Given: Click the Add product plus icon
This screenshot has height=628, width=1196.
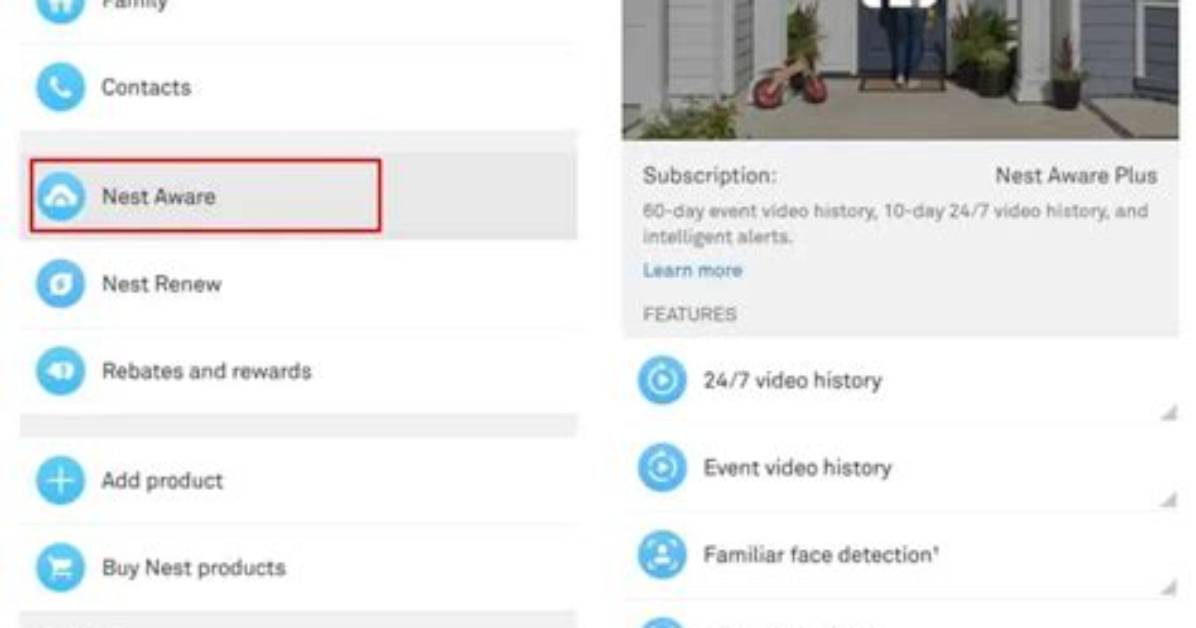Looking at the screenshot, I should [x=60, y=480].
